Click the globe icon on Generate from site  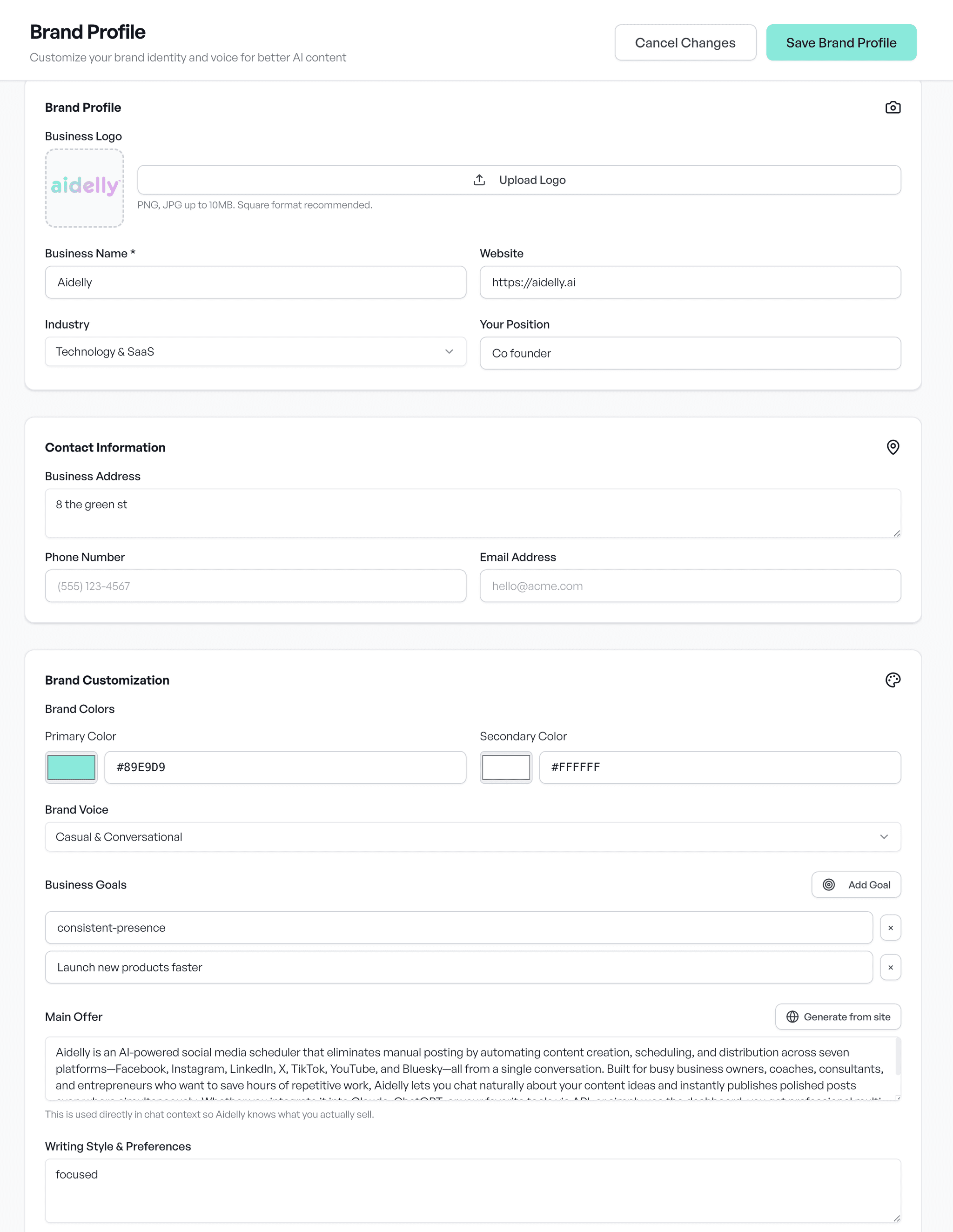click(x=792, y=1017)
